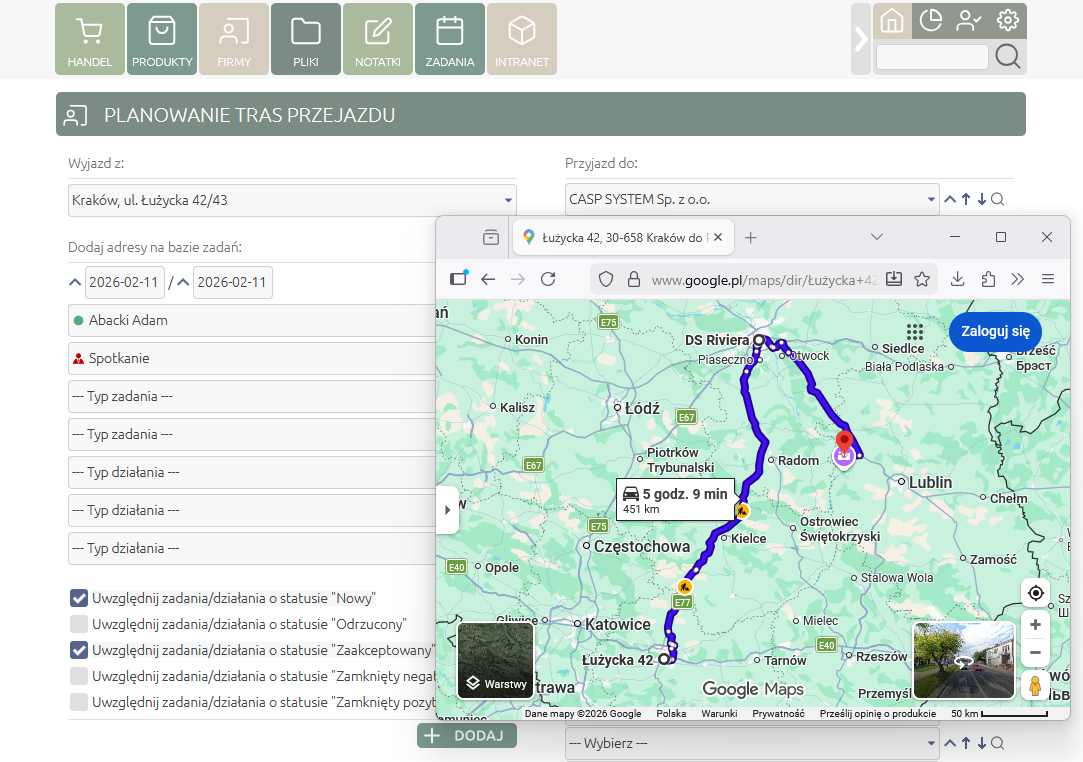1083x762 pixels.
Task: Disable status "Zaakceptowany" checkbox
Action: tap(78, 650)
